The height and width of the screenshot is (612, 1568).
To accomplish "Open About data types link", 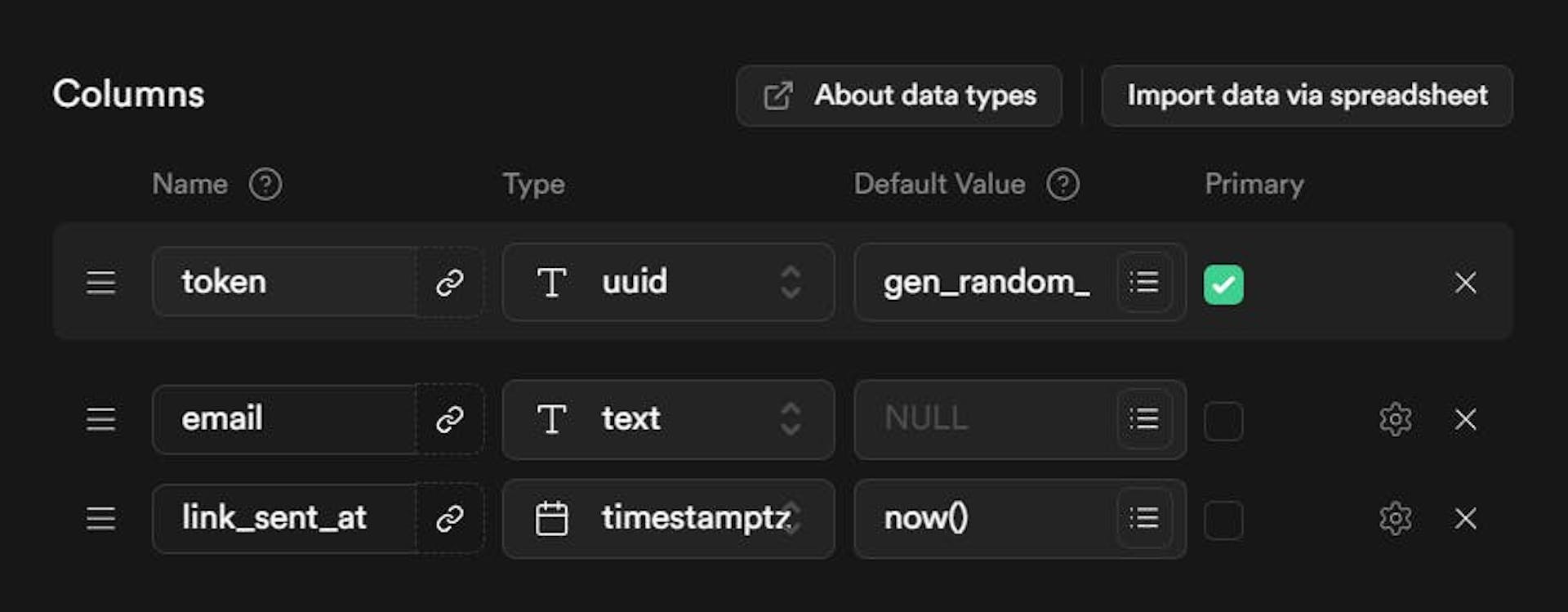I will point(899,96).
